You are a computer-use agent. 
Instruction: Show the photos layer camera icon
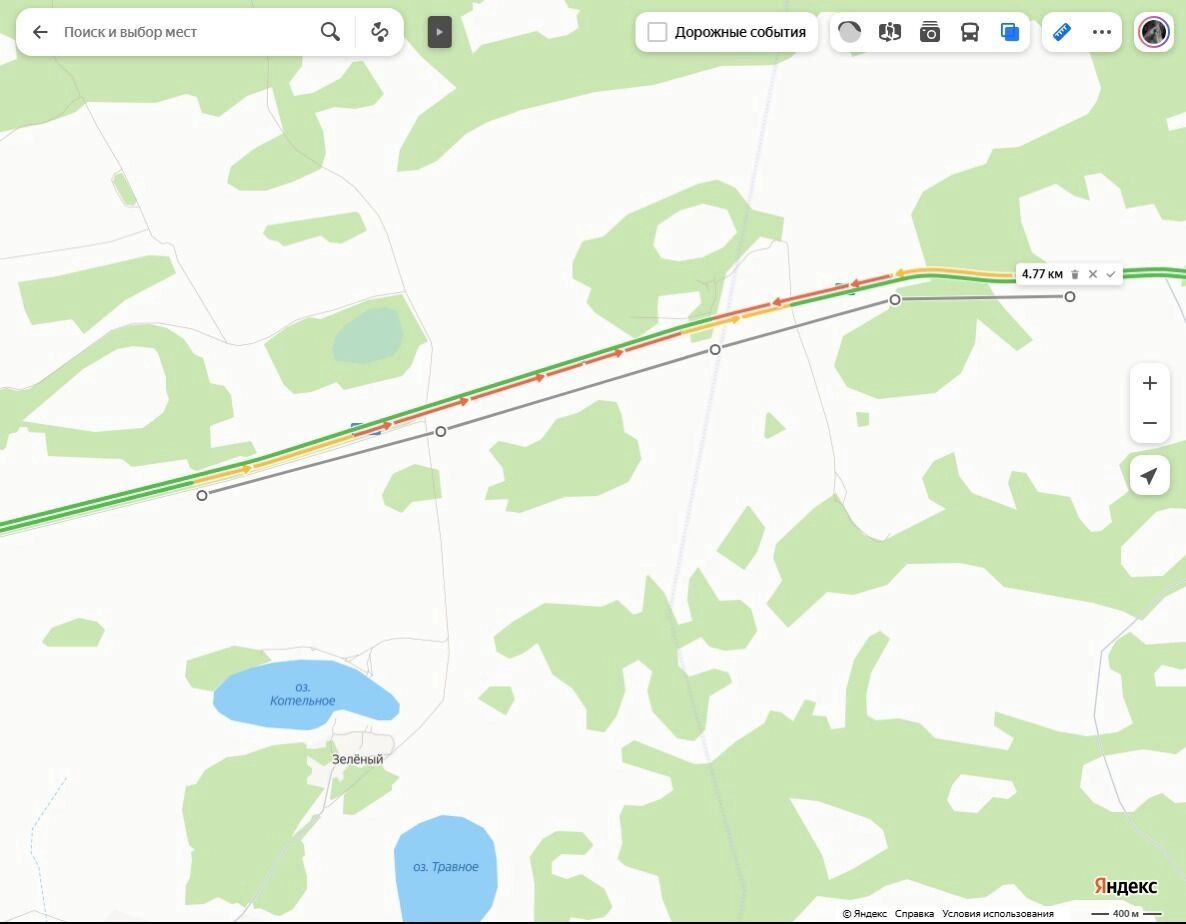[x=930, y=32]
